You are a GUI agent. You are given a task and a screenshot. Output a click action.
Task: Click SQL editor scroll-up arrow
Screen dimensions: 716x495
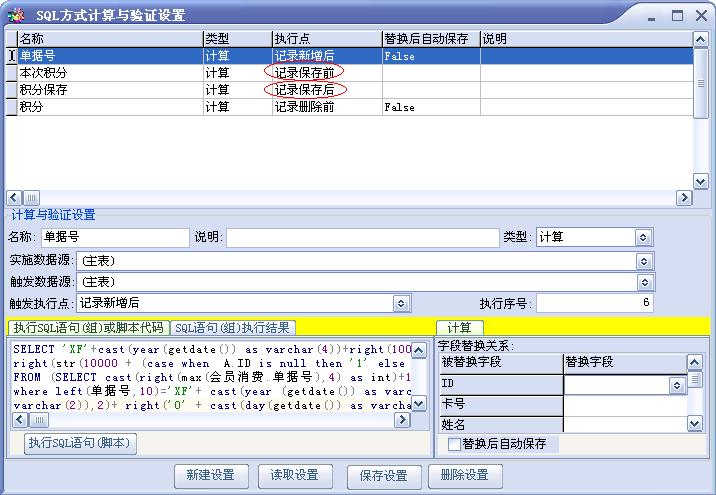click(418, 350)
